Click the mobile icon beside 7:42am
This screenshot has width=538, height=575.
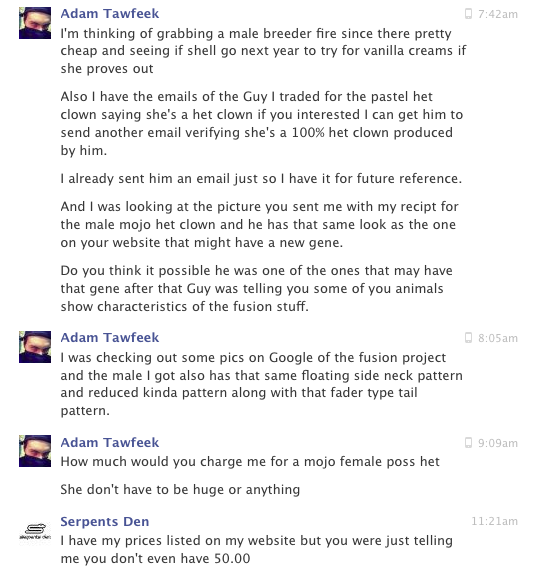[468, 14]
